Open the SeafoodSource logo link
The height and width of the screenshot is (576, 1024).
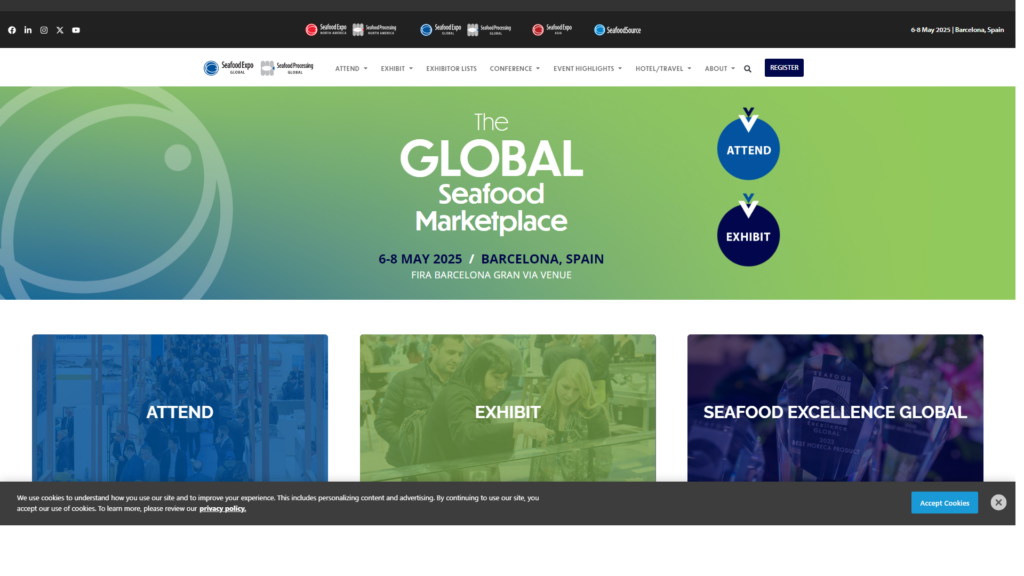point(618,30)
